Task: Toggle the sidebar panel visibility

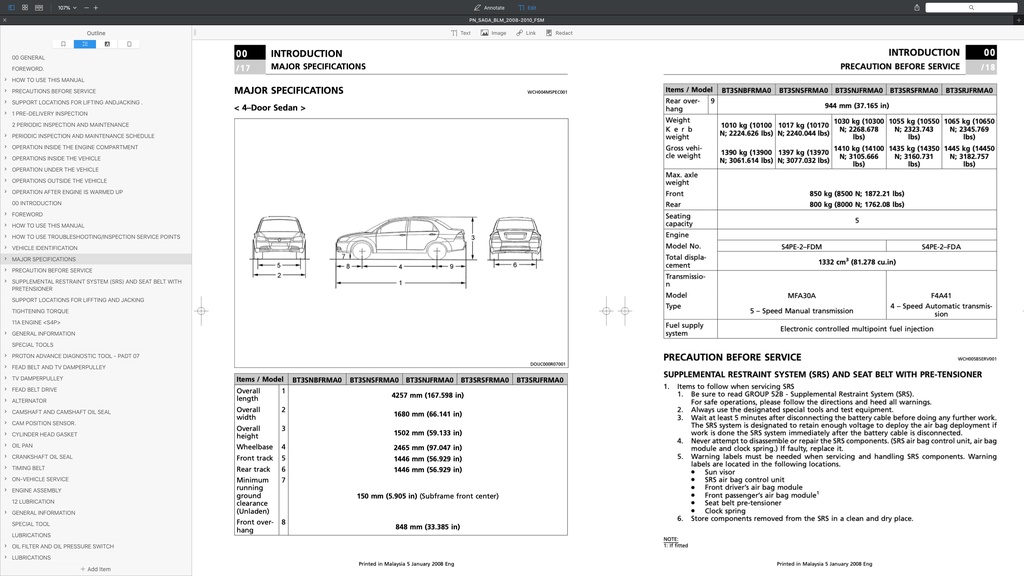Action: click(12, 7)
